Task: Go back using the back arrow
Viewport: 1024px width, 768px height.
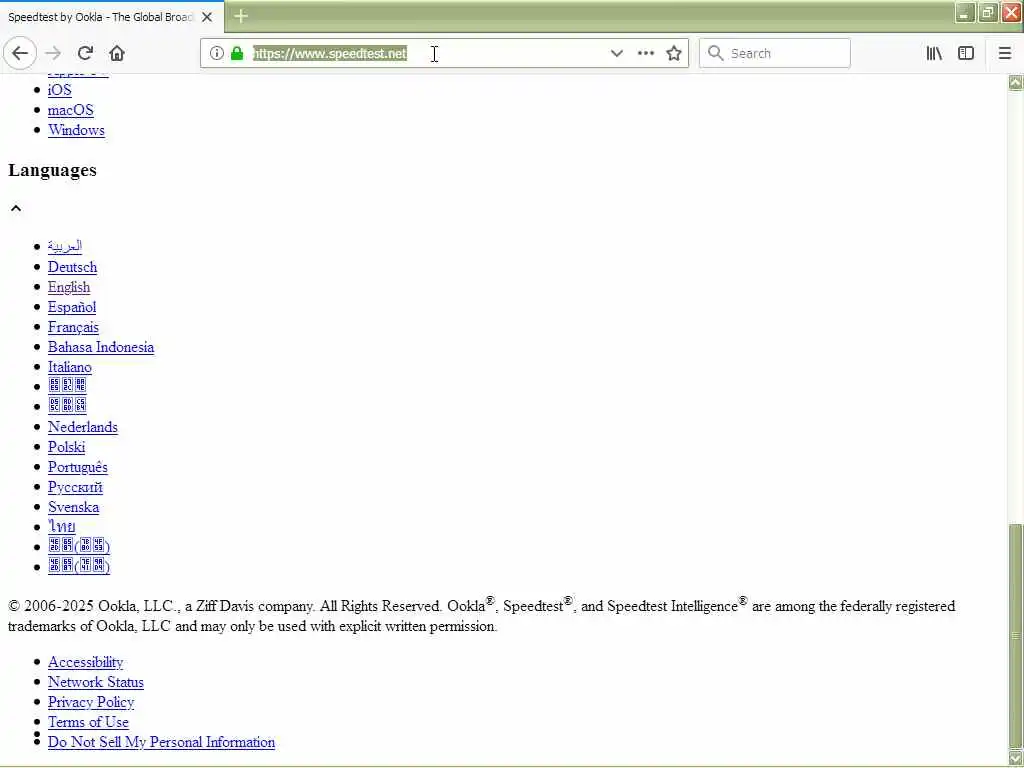Action: click(x=20, y=53)
